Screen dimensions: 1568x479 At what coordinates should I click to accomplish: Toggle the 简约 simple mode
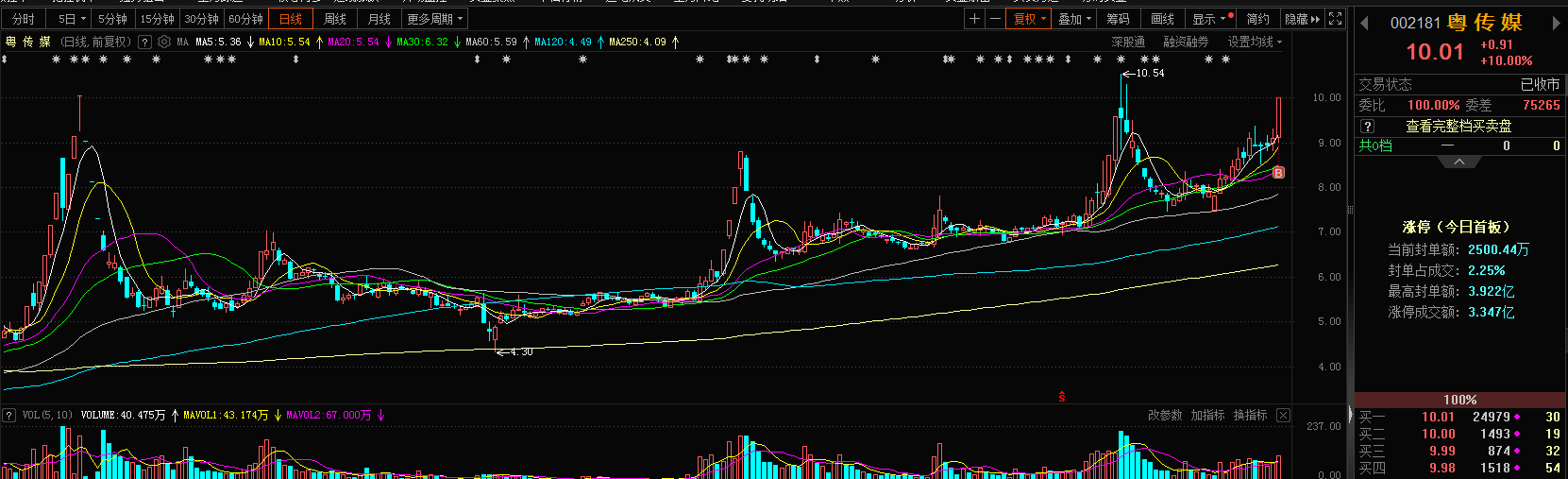[x=1258, y=19]
